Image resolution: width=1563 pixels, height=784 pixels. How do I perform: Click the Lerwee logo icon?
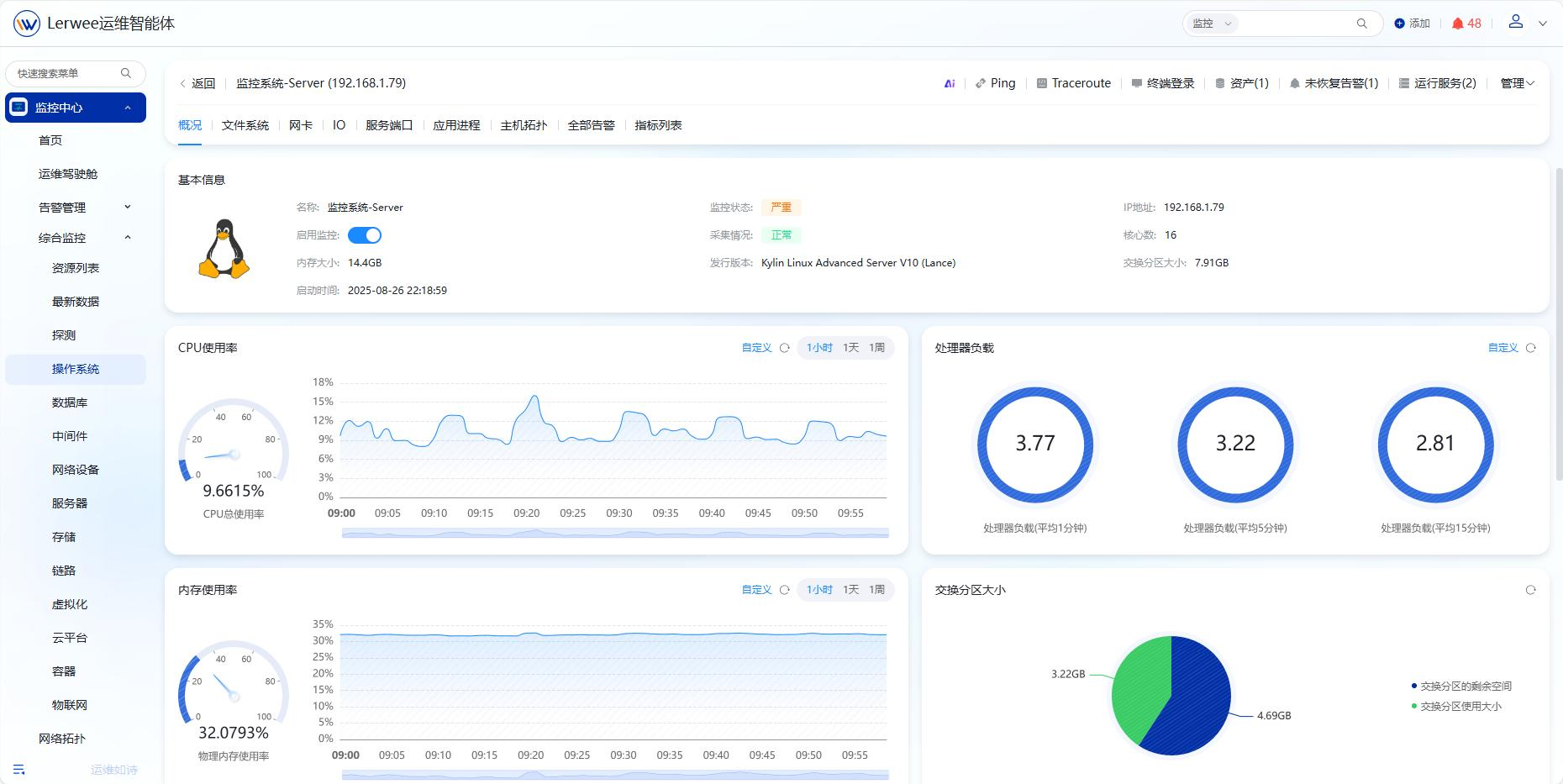coord(27,24)
